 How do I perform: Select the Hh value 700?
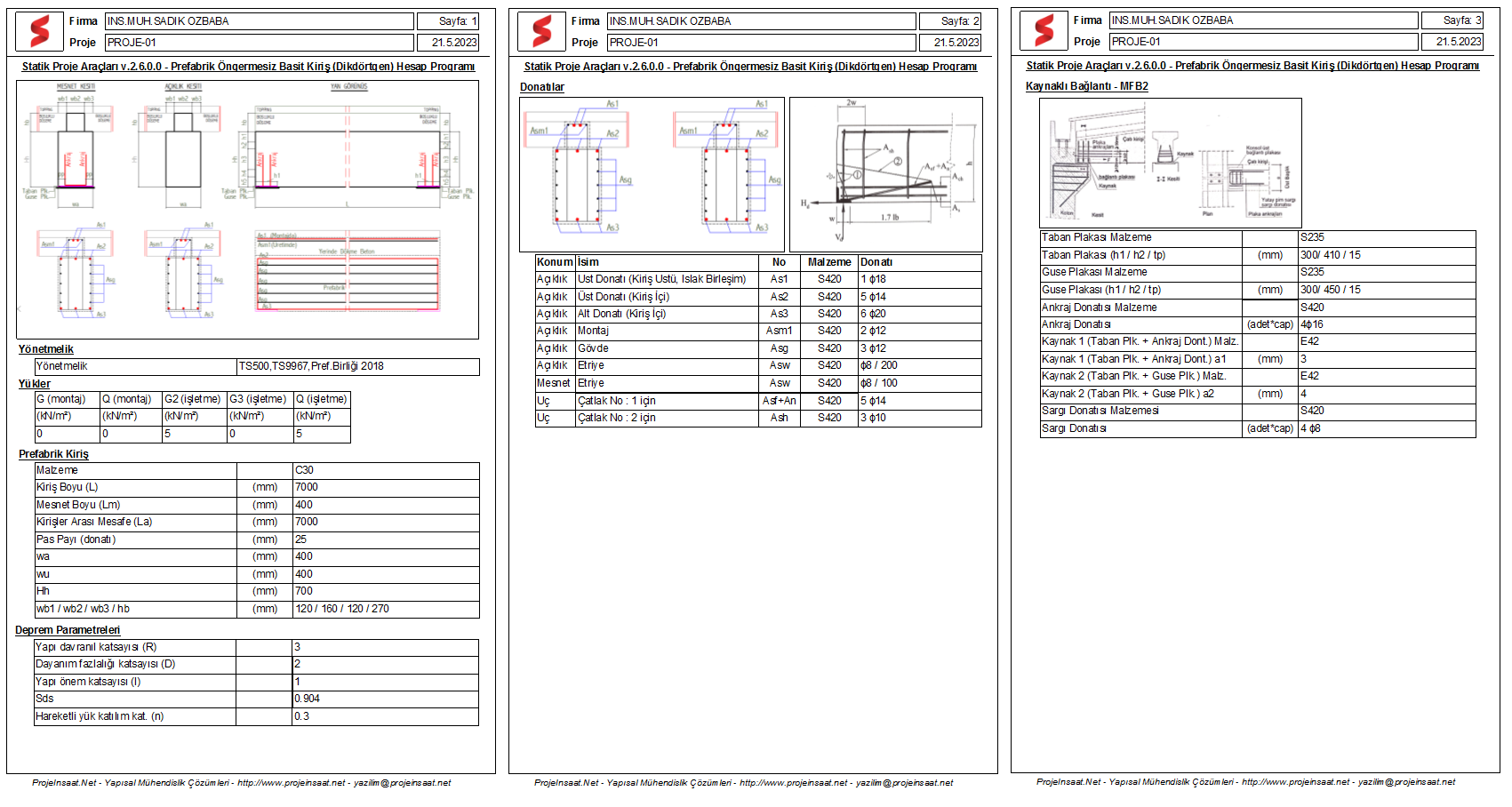[386, 591]
